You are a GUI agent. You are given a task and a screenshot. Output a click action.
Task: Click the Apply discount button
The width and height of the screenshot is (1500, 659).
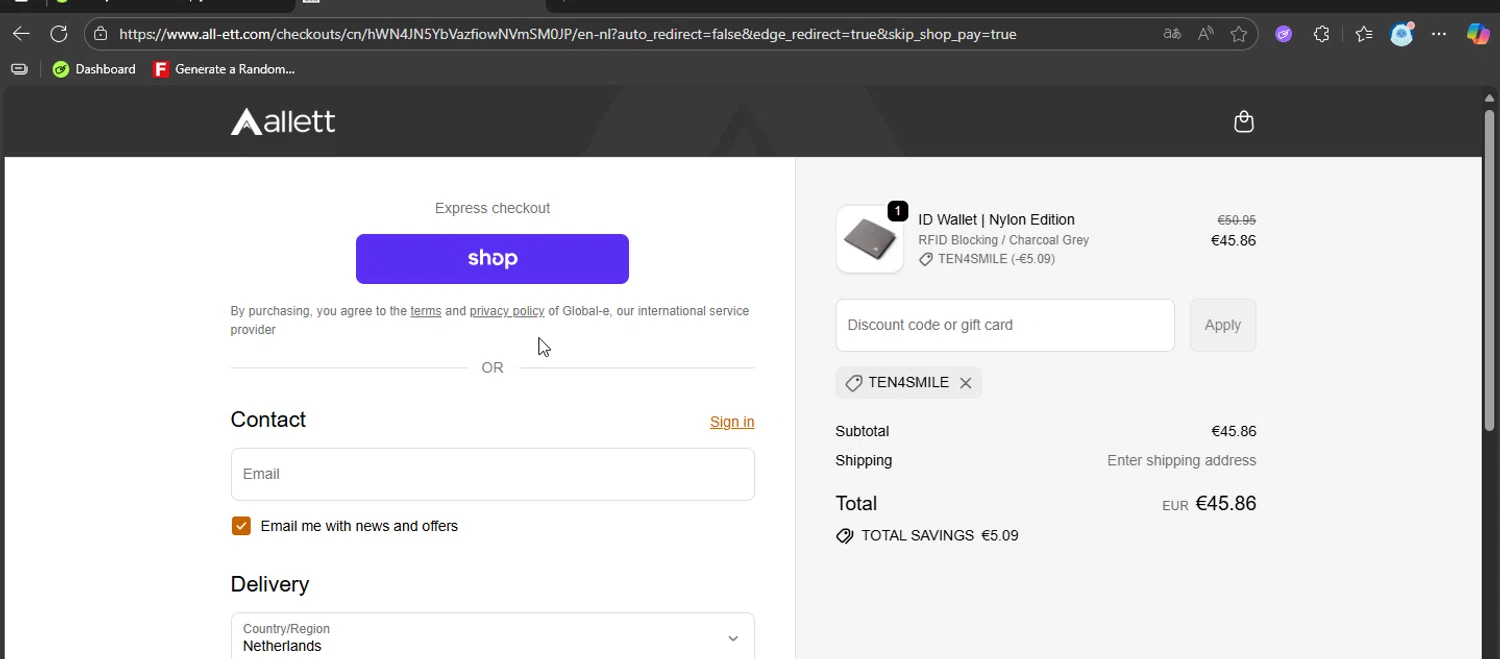coord(1222,325)
